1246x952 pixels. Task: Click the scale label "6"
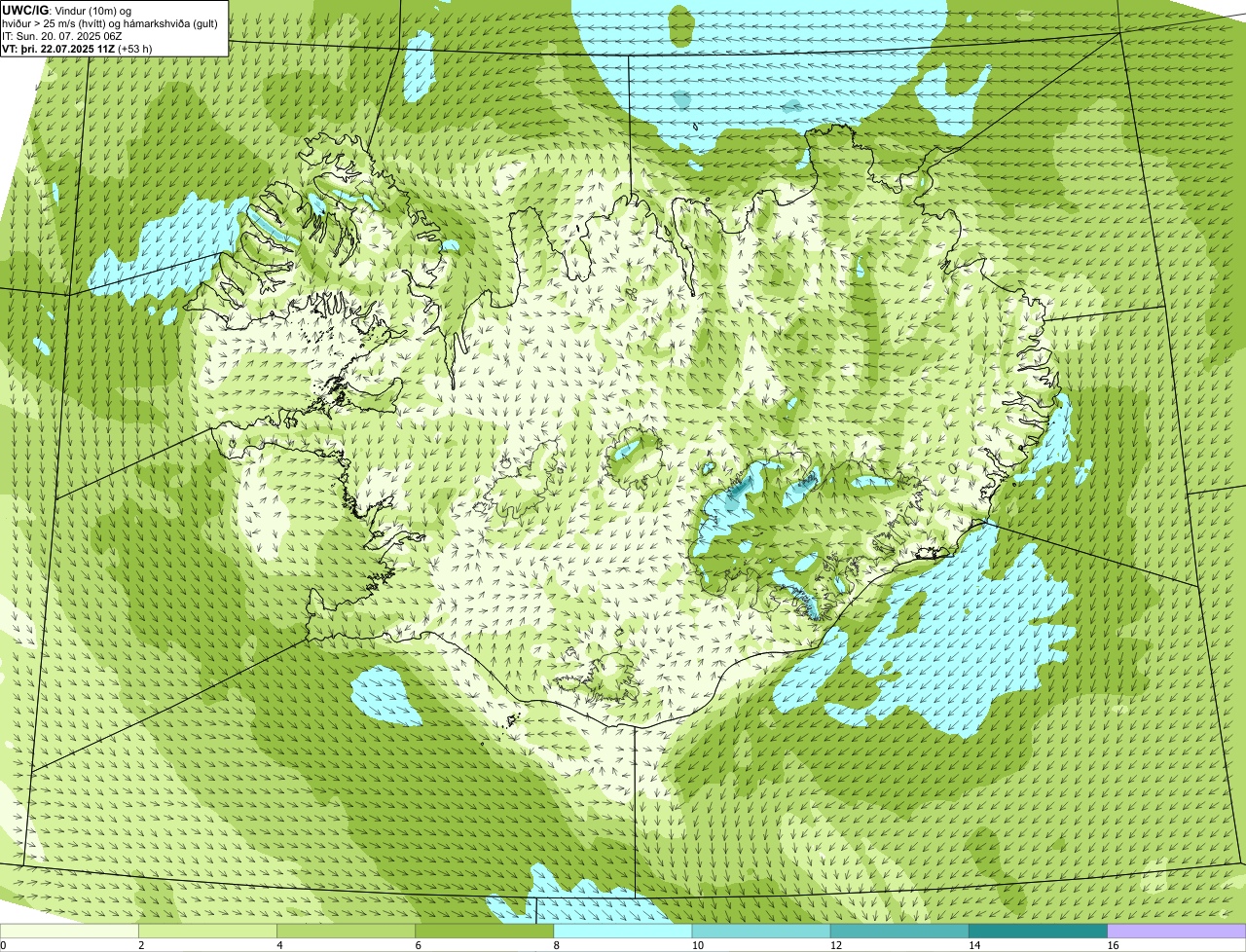coord(418,945)
